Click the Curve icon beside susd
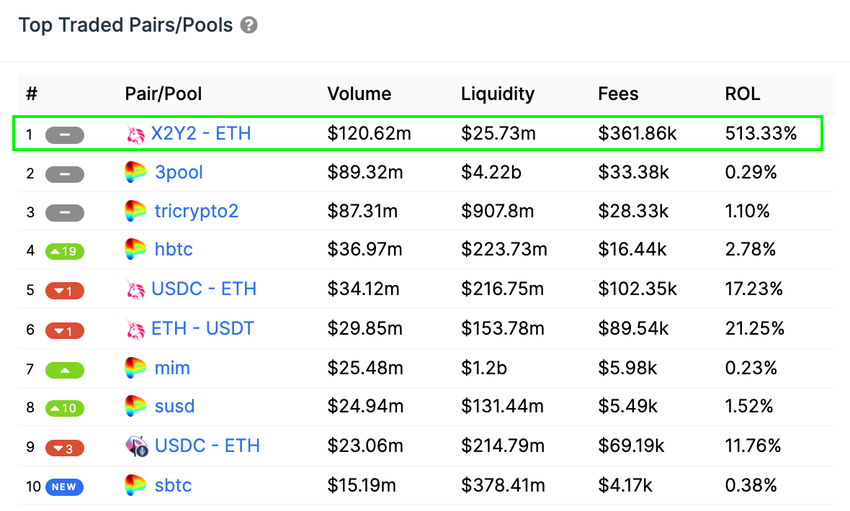The height and width of the screenshot is (511, 850). tap(135, 407)
